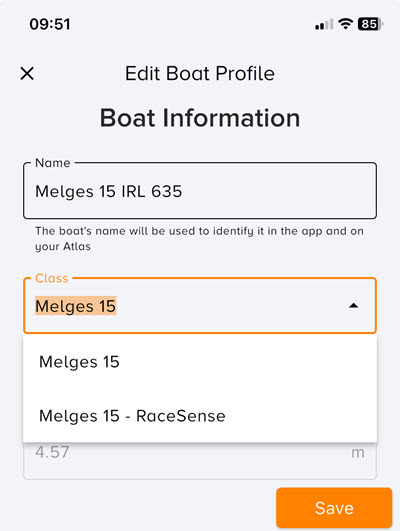The height and width of the screenshot is (531, 400).
Task: Tap the cellular signal bars
Action: pos(324,24)
